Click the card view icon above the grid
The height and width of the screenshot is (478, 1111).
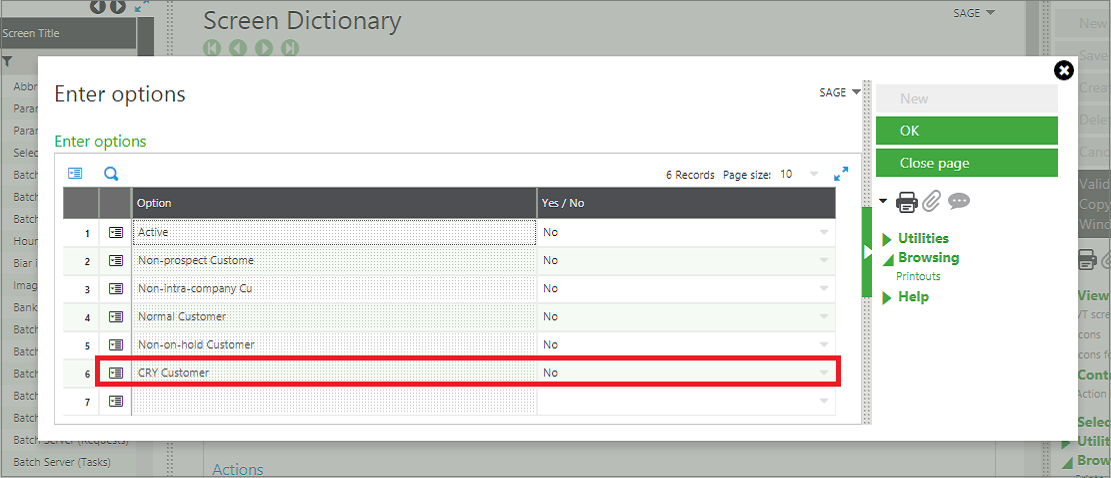[75, 173]
